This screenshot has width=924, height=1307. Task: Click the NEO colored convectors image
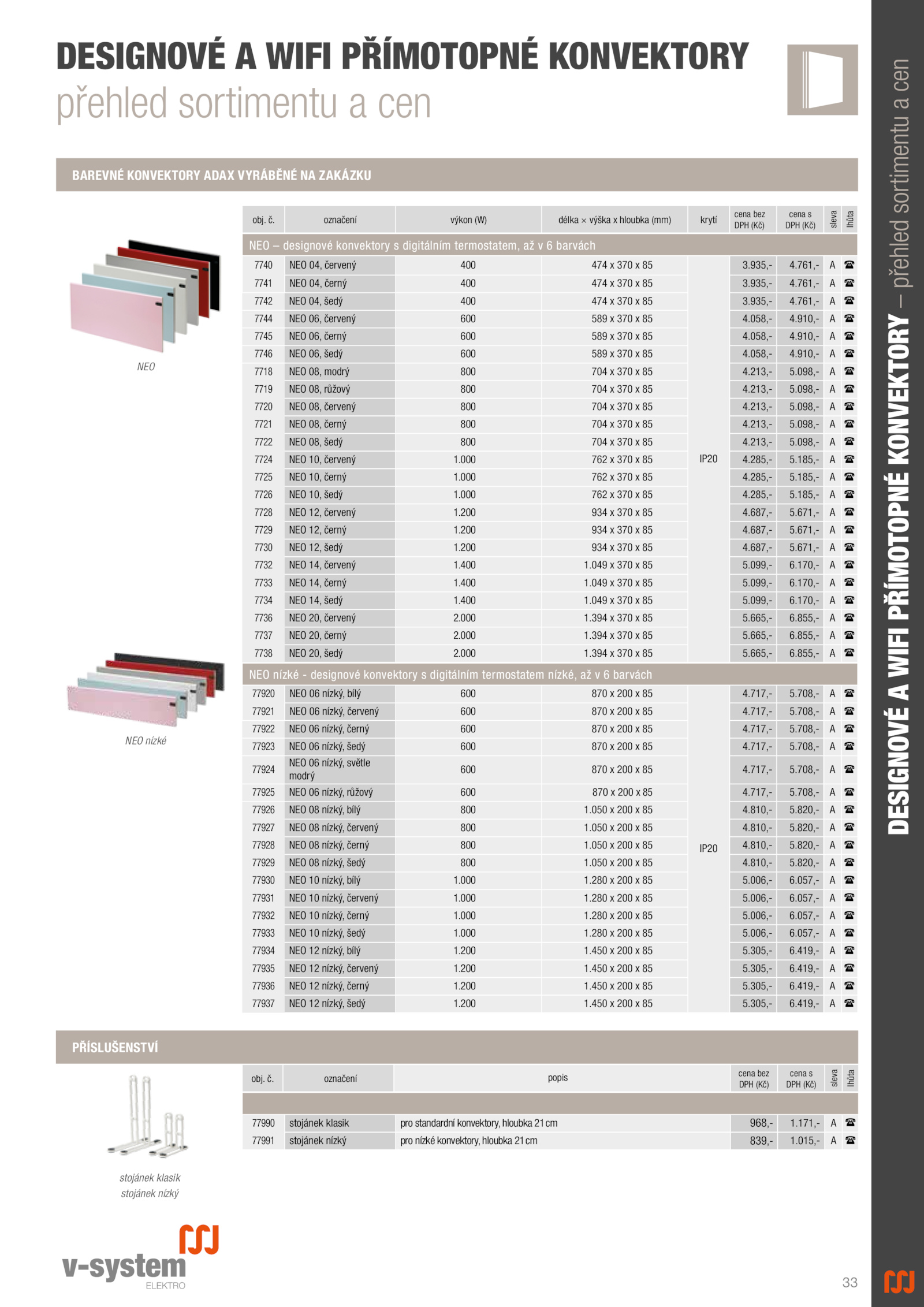click(145, 296)
